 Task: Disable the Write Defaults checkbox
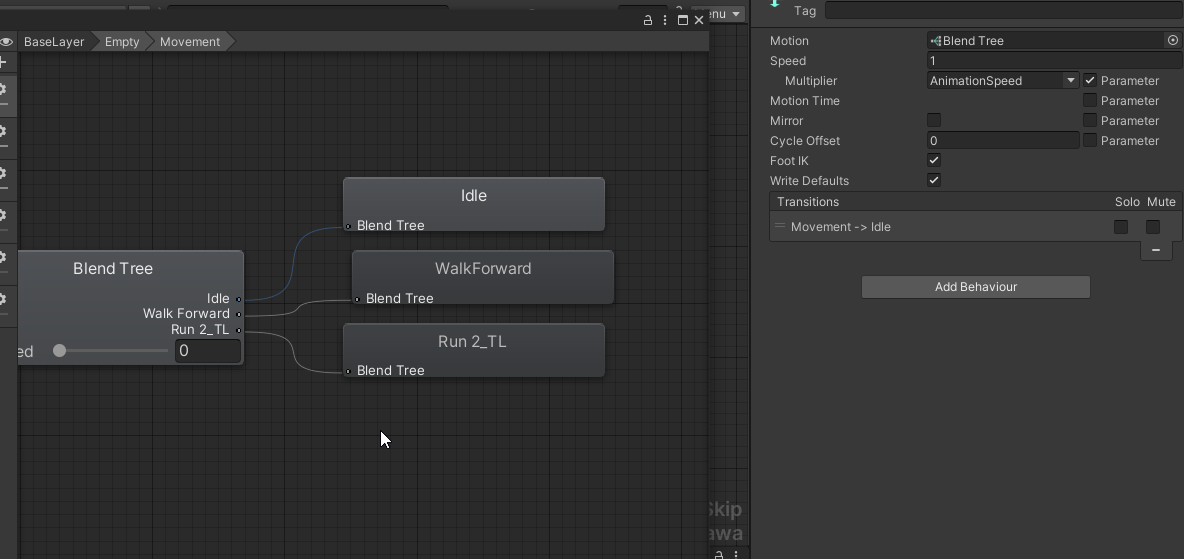click(x=934, y=180)
